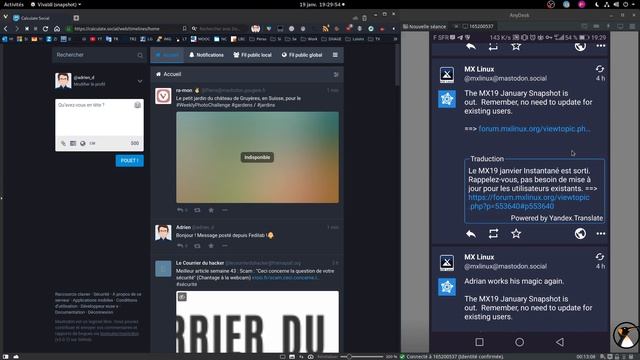The height and width of the screenshot is (360, 640).
Task: Favourite ra-mon's garden photo post
Action: click(211, 210)
